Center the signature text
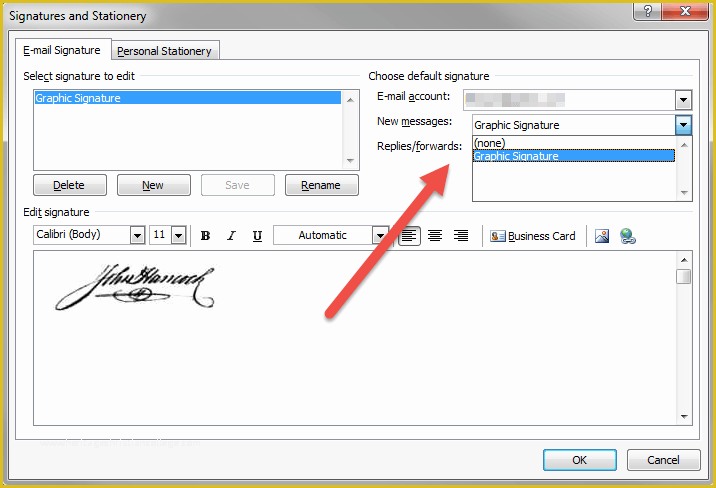 435,236
